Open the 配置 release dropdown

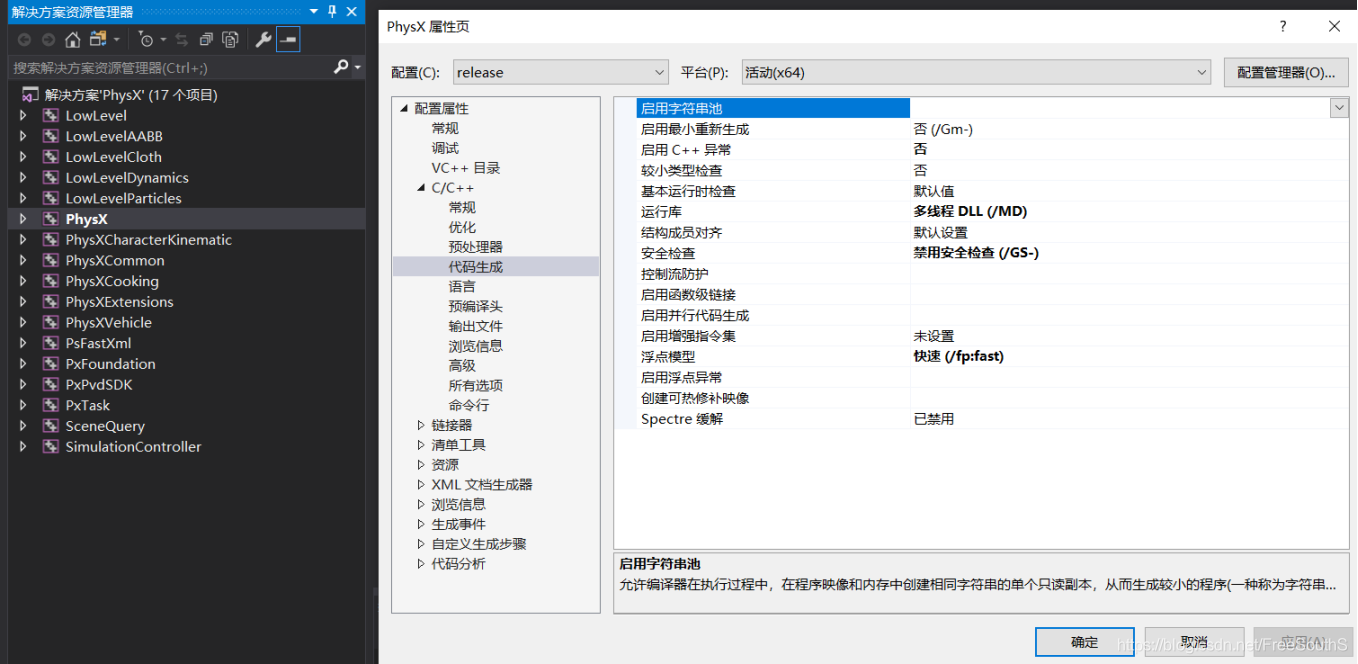pyautogui.click(x=560, y=72)
